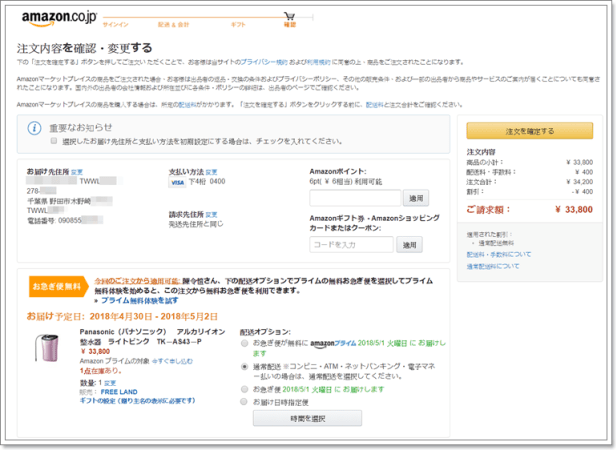This screenshot has width=616, height=450.
Task: Select the 通常配送 delivery option
Action: click(246, 367)
